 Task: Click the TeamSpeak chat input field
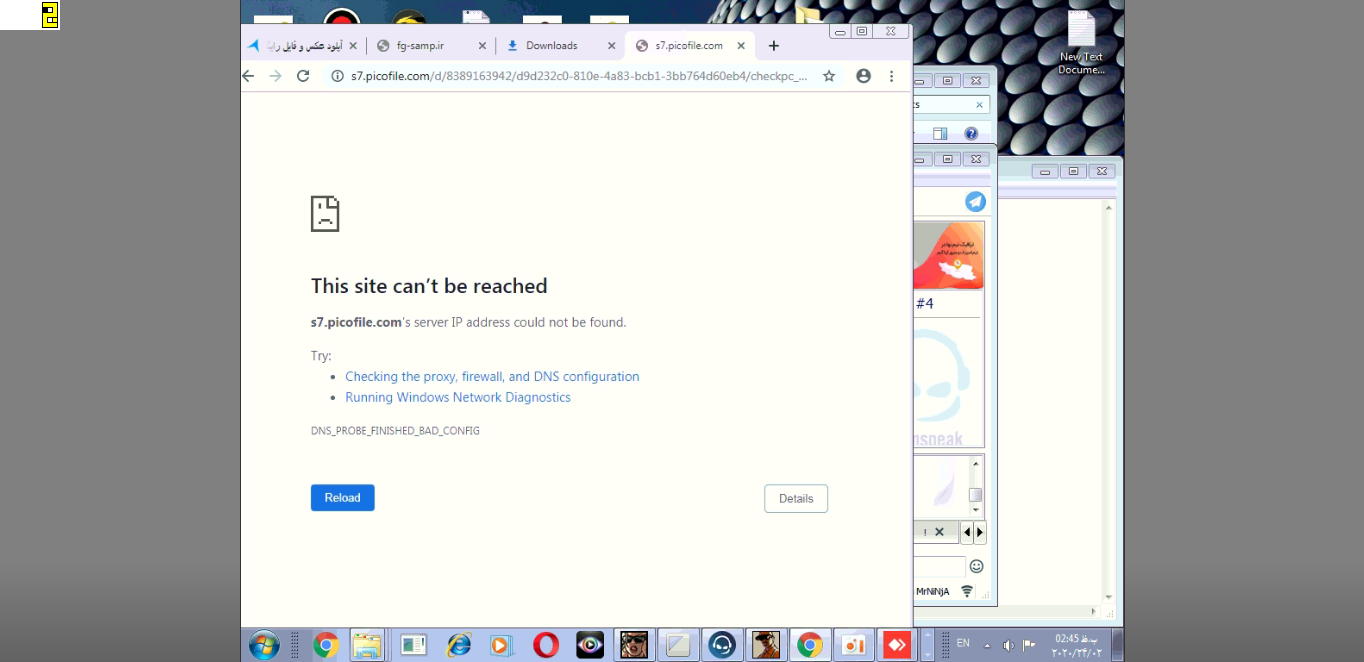tap(939, 567)
